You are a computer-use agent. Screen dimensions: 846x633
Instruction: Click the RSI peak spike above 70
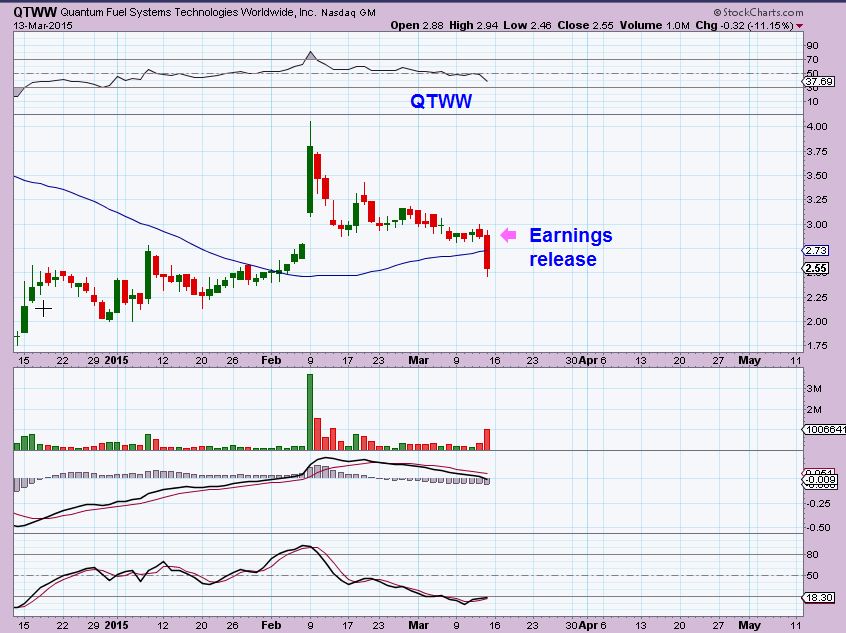point(310,56)
